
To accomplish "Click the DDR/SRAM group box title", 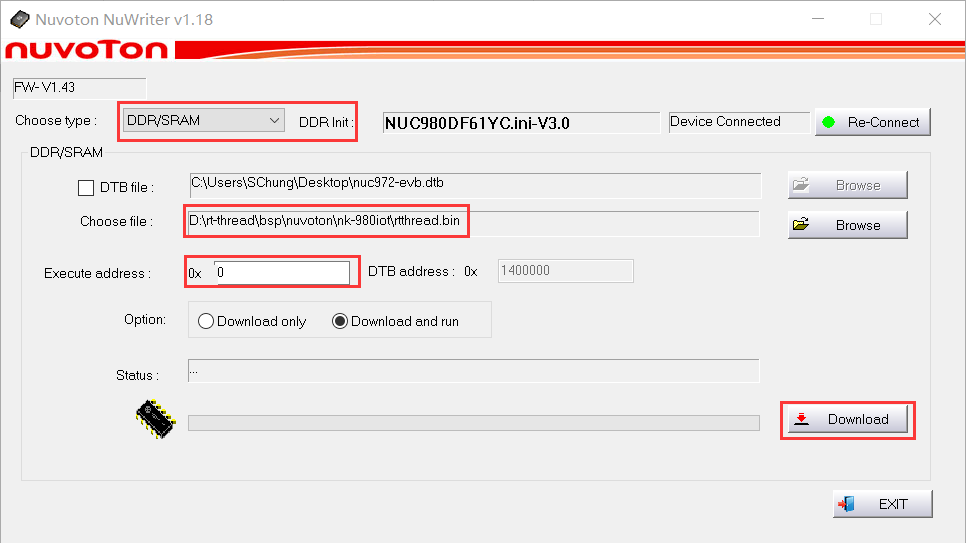I will click(x=66, y=152).
